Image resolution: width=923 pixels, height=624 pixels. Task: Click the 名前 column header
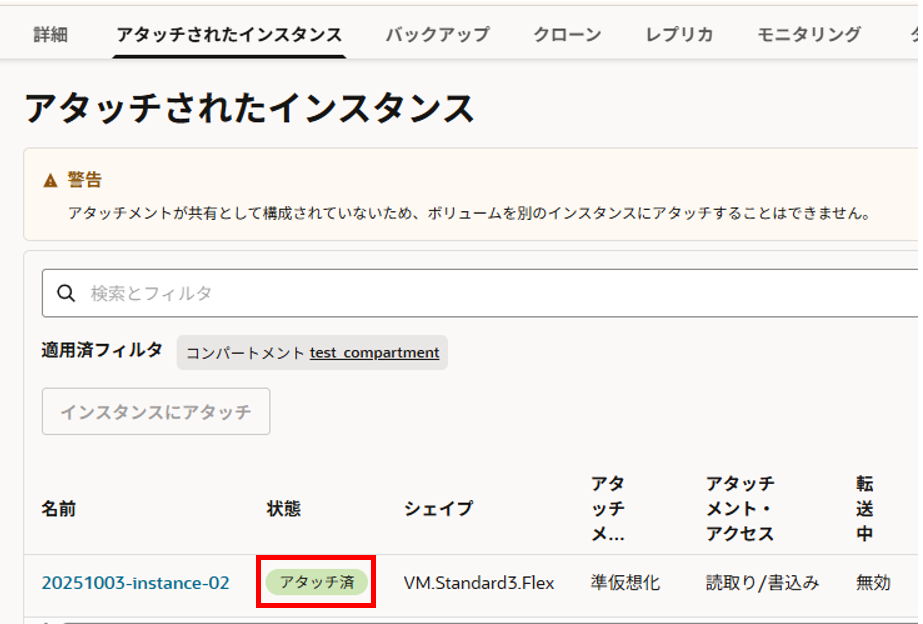coord(59,509)
